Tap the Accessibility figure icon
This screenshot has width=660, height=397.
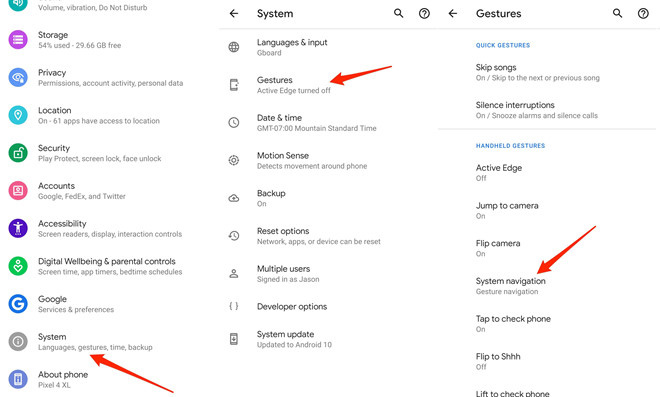click(18, 228)
